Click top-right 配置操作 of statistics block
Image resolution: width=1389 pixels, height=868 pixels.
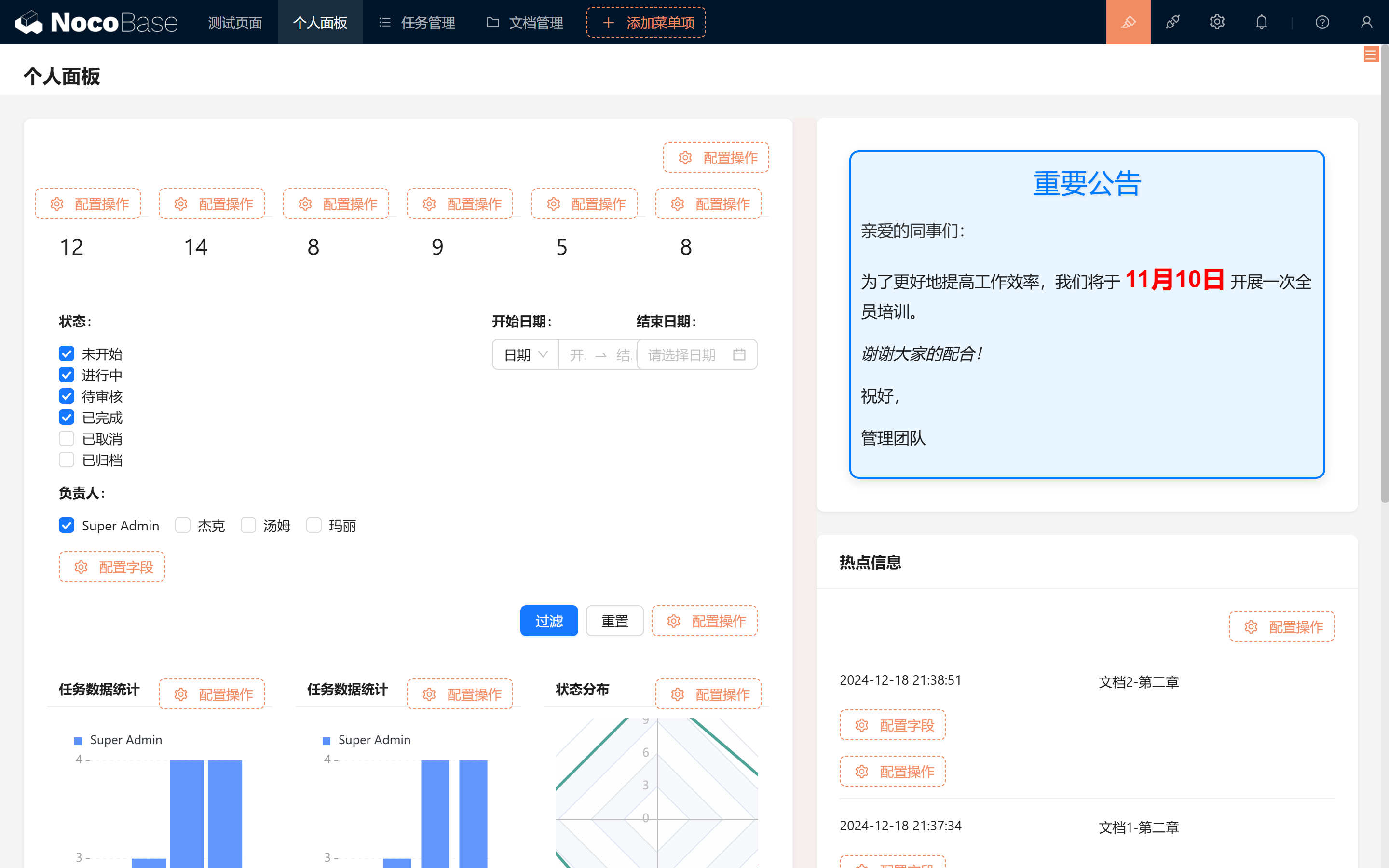(x=716, y=157)
